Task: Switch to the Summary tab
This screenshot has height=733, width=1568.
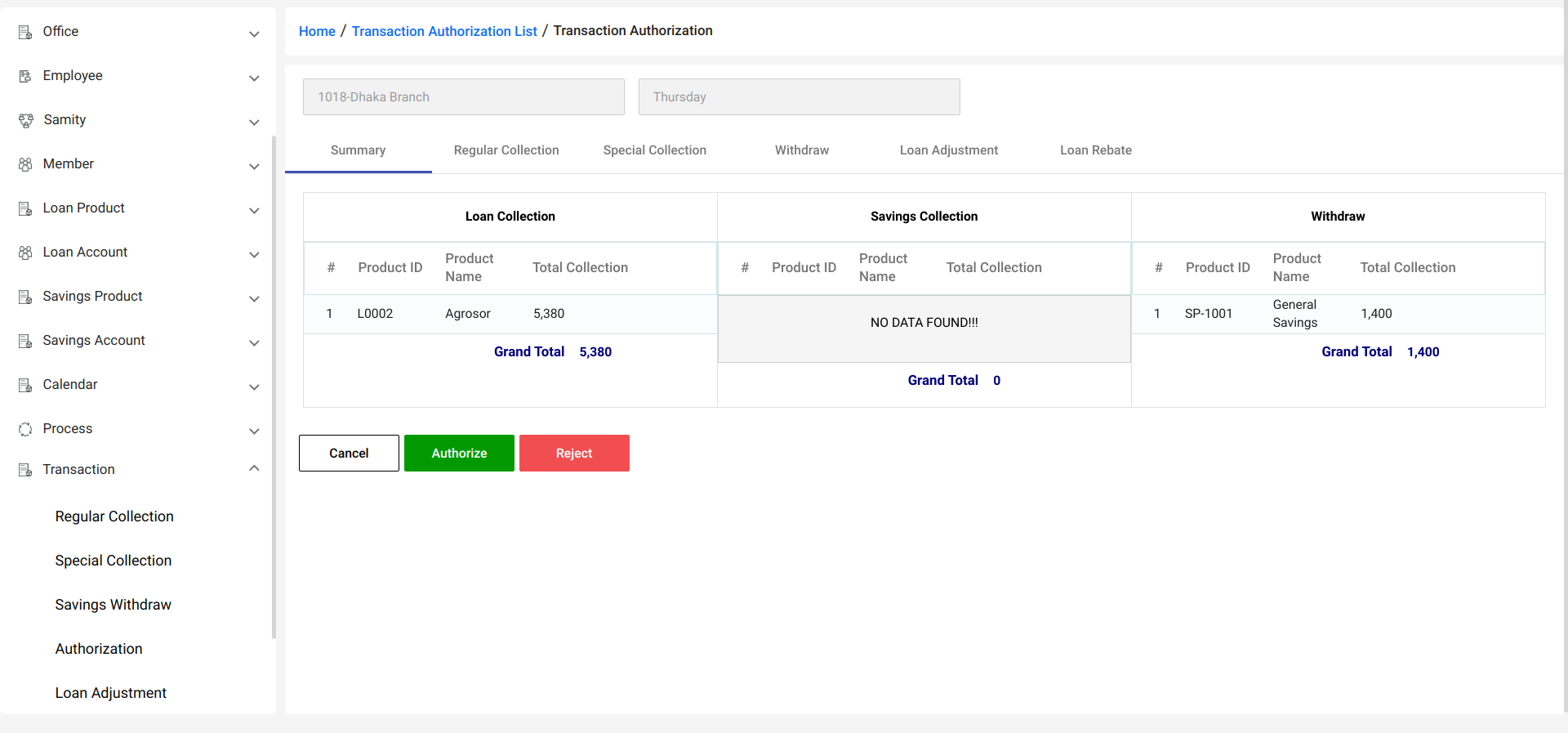Action: tap(358, 150)
